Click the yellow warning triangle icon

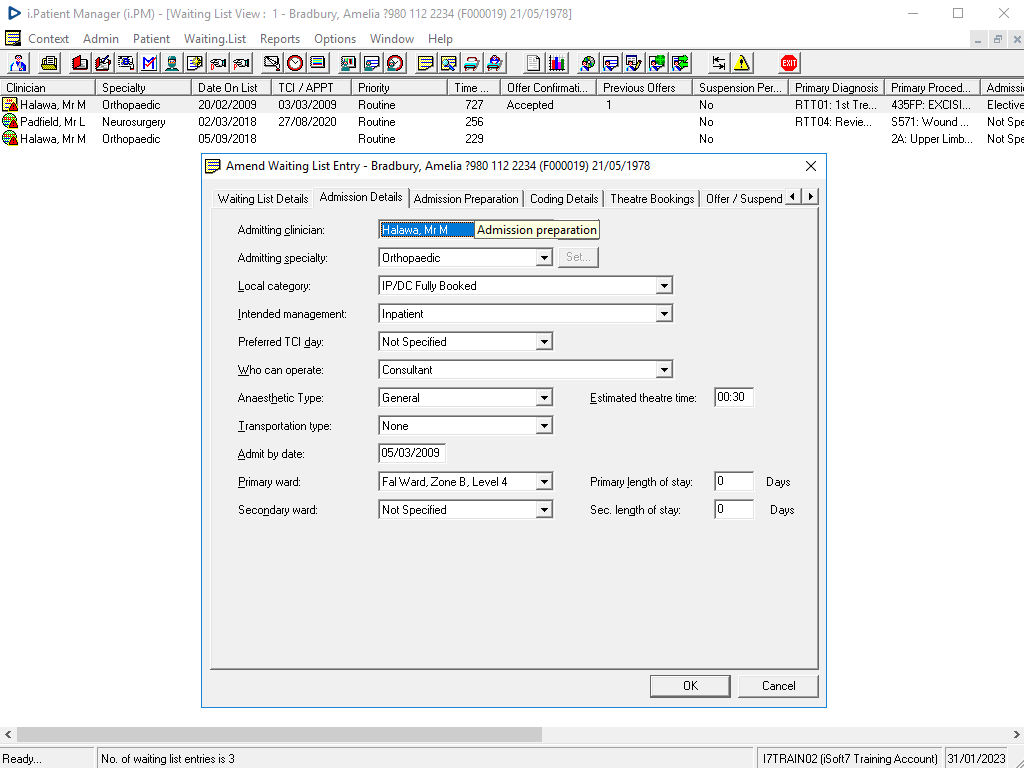(742, 63)
